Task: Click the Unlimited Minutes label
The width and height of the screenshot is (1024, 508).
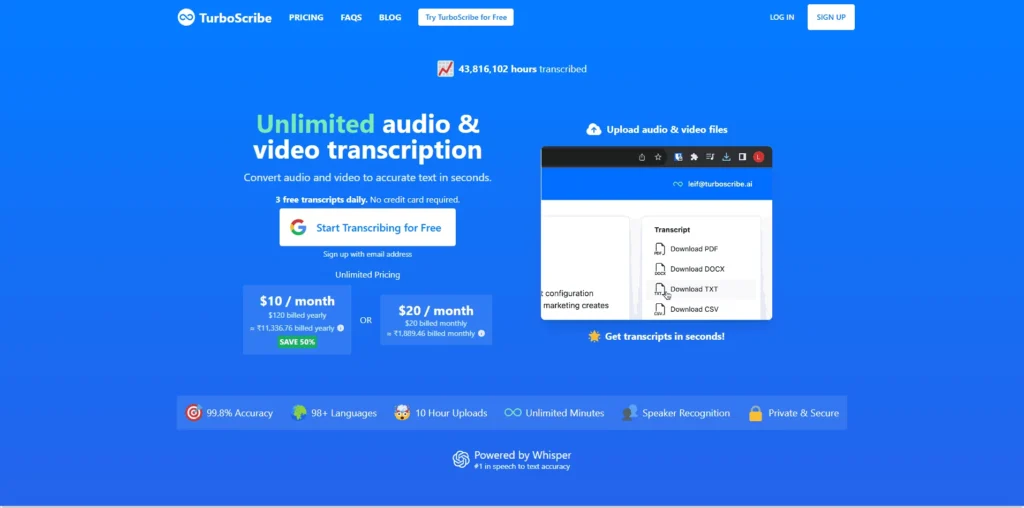Action: pos(565,413)
